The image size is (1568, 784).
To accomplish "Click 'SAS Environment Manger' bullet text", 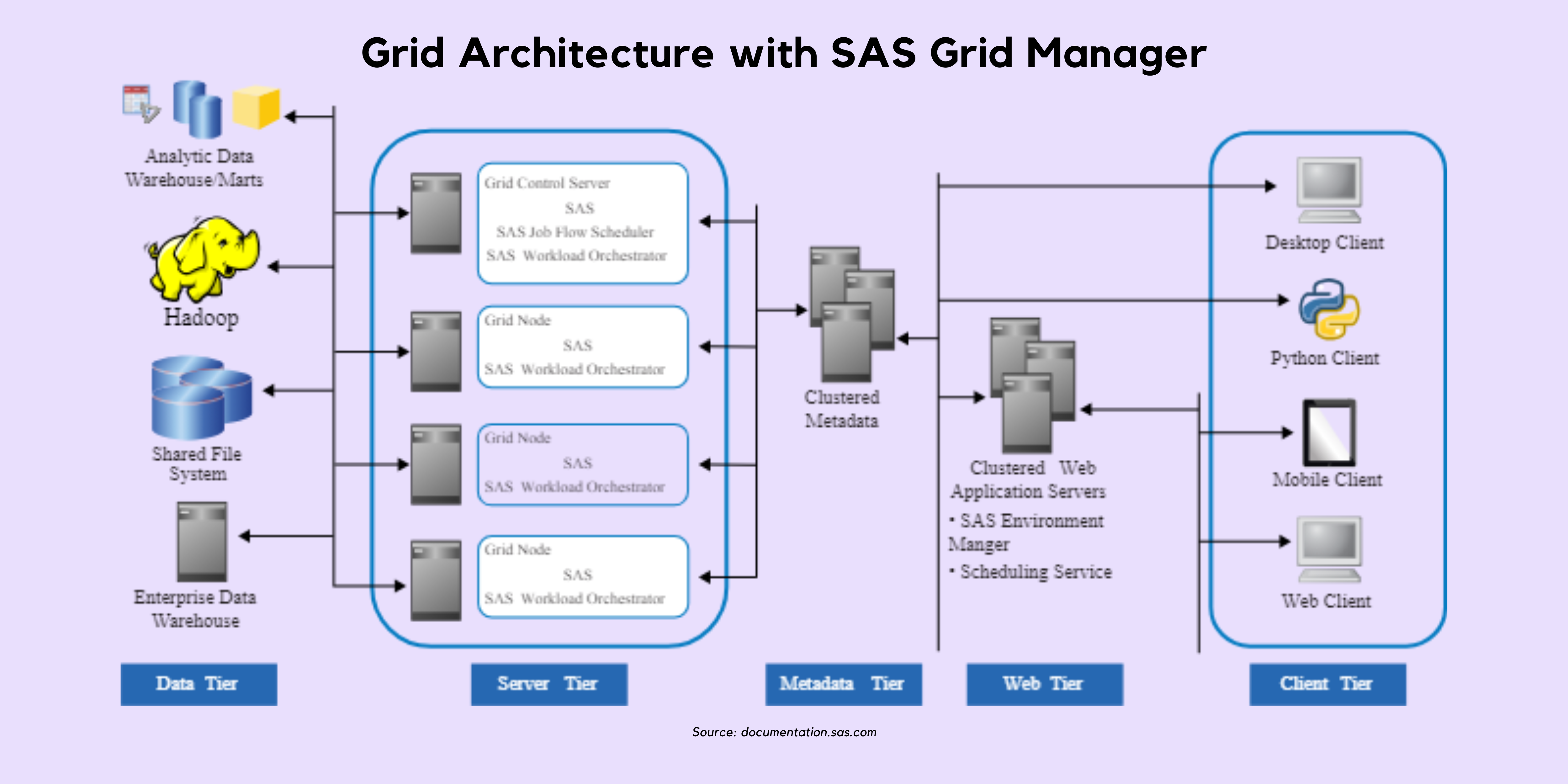I will pos(1026,532).
